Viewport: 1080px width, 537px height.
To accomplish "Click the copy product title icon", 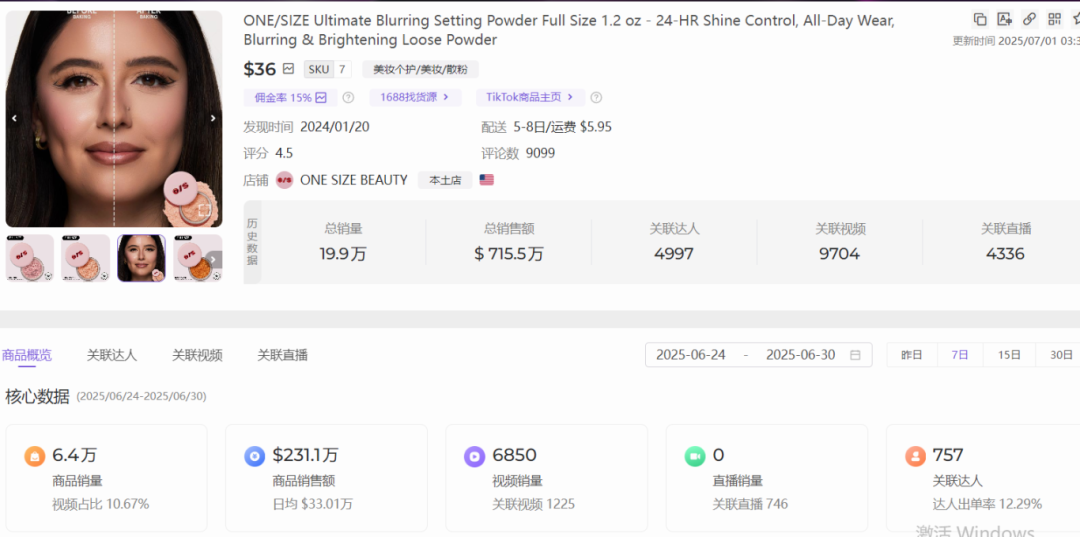I will pos(980,19).
